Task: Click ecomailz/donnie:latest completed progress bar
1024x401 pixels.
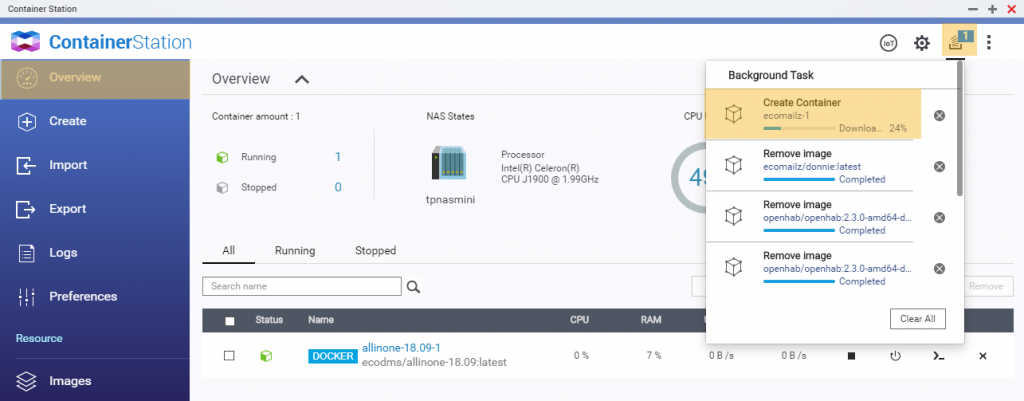Action: [x=799, y=179]
